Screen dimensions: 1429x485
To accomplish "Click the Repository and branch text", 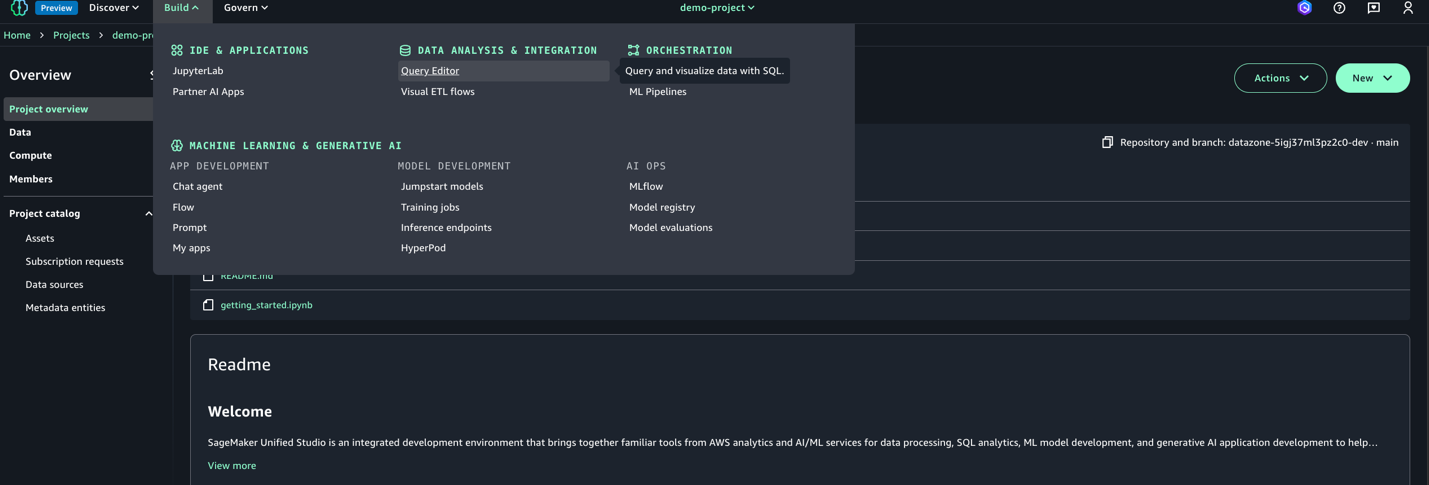I will tap(1259, 142).
